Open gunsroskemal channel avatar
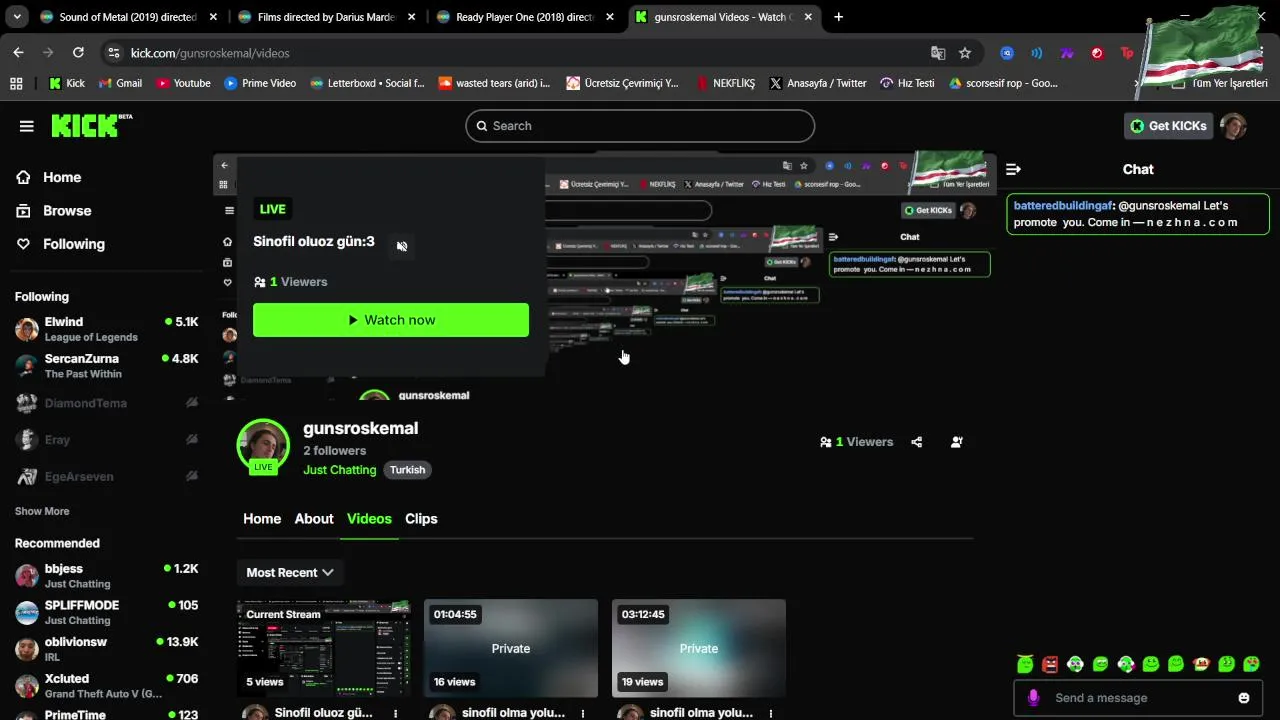Image resolution: width=1280 pixels, height=720 pixels. [x=263, y=445]
